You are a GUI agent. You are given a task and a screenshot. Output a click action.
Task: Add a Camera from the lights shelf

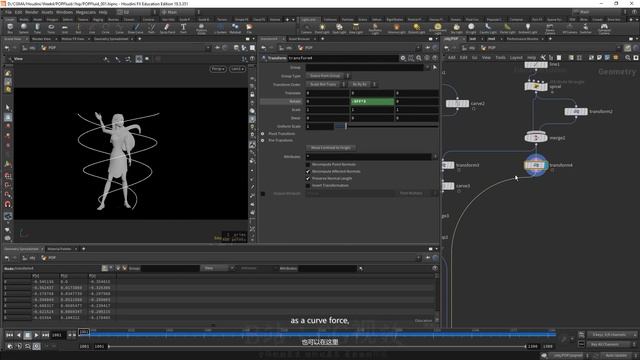coord(306,29)
